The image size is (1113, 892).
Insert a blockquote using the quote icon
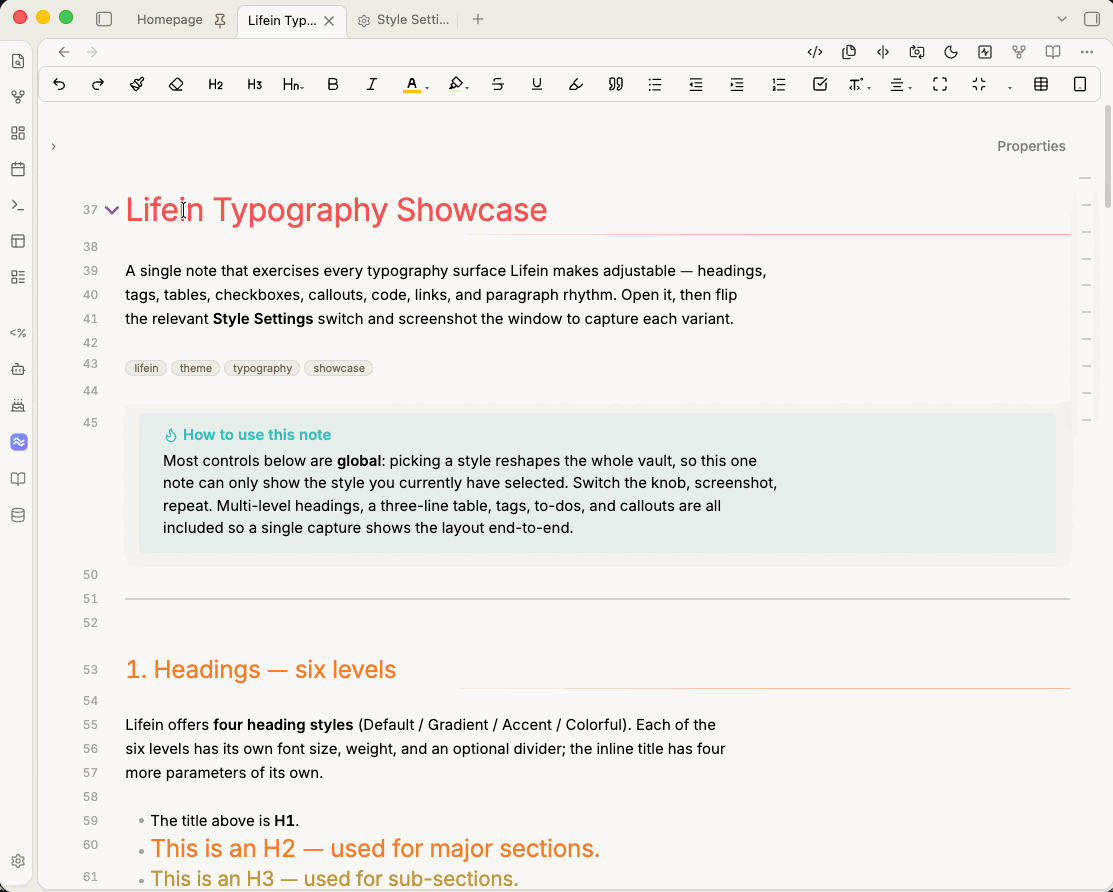pyautogui.click(x=615, y=84)
